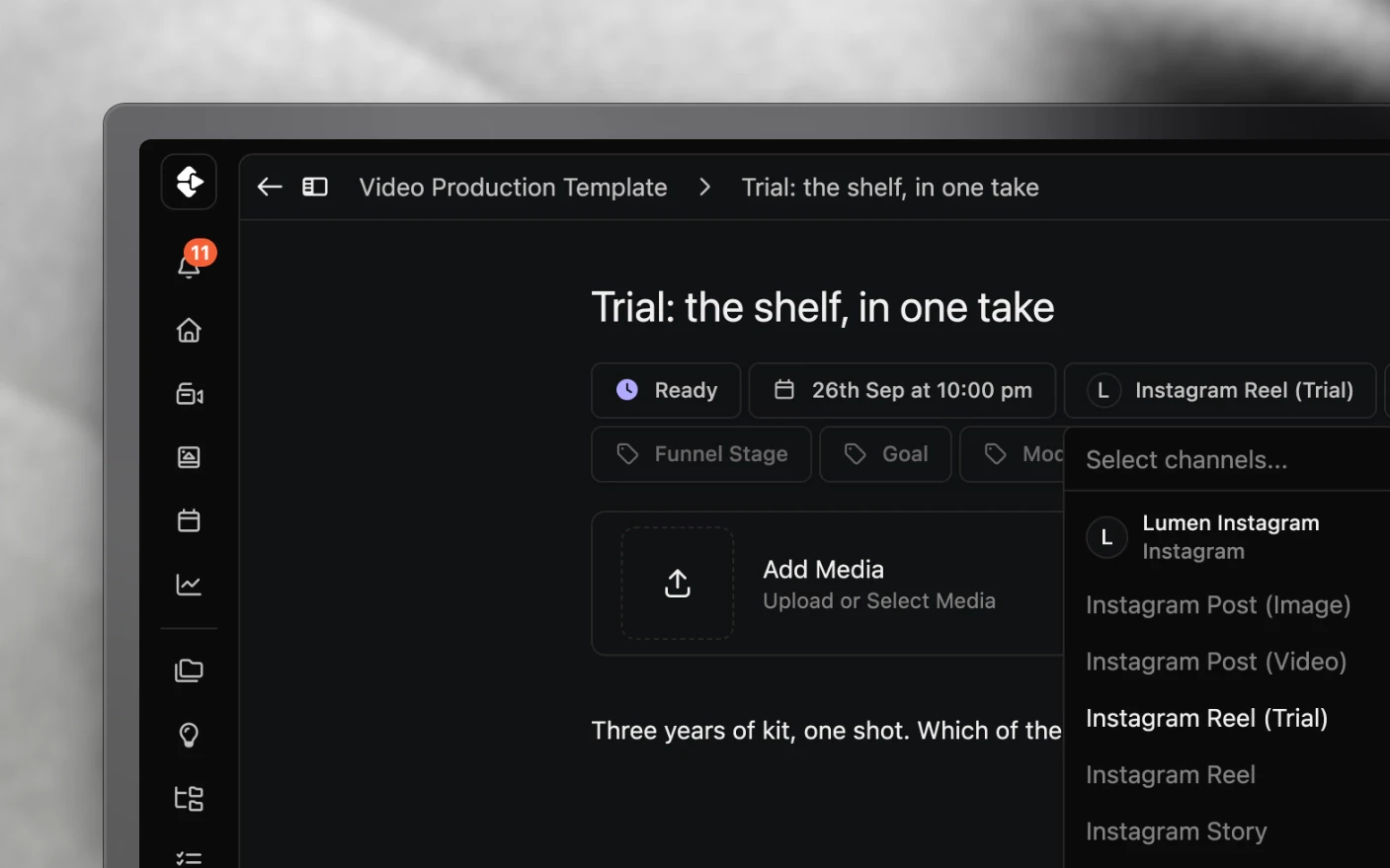Viewport: 1390px width, 868px height.
Task: Open the Goal tag dropdown
Action: (885, 454)
